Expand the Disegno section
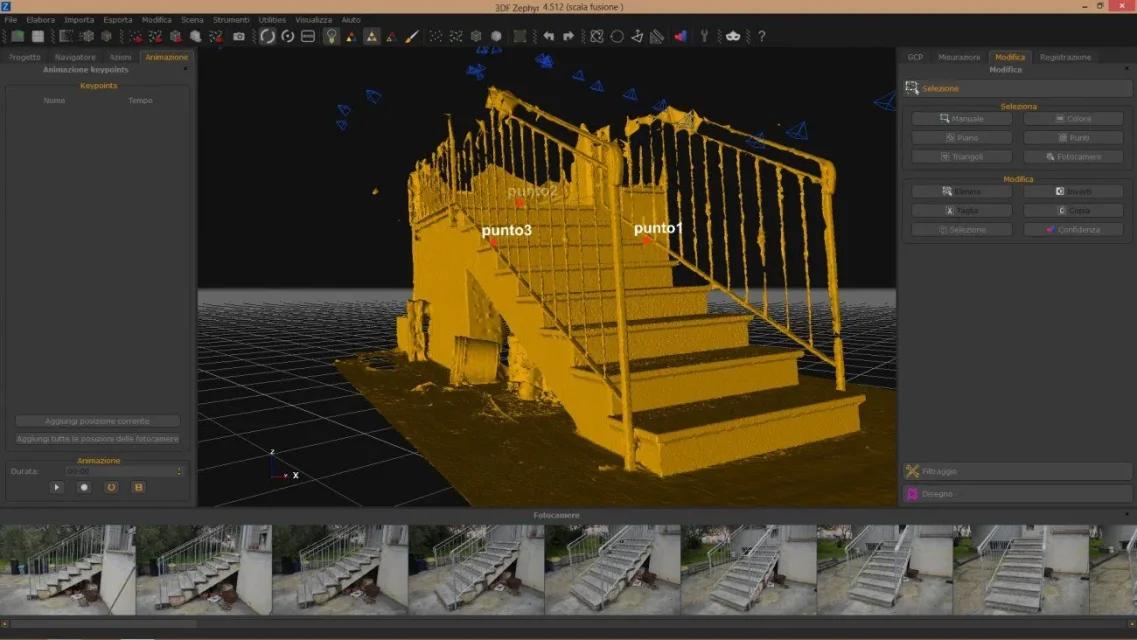 [1017, 494]
